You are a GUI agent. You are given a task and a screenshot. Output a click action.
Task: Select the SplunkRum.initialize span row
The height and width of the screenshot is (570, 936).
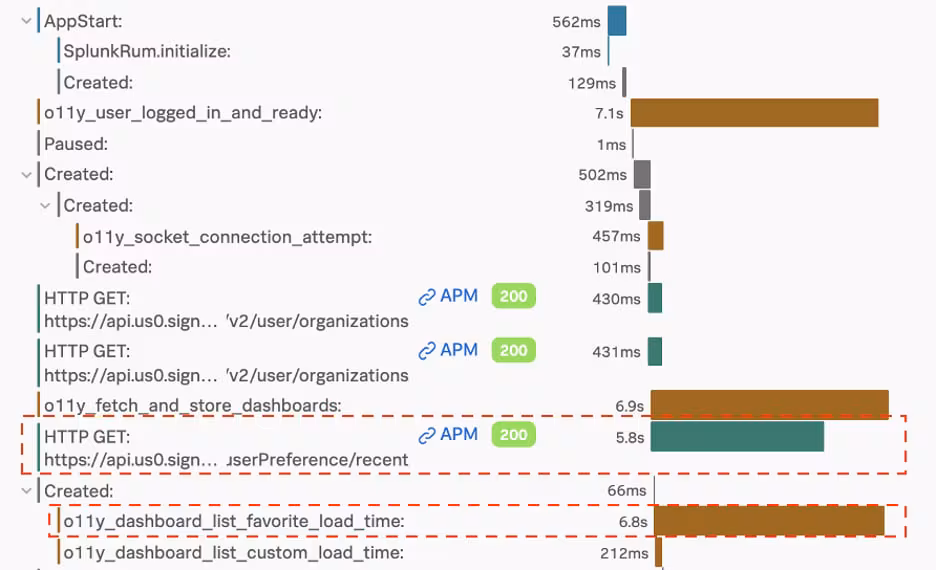(x=147, y=51)
